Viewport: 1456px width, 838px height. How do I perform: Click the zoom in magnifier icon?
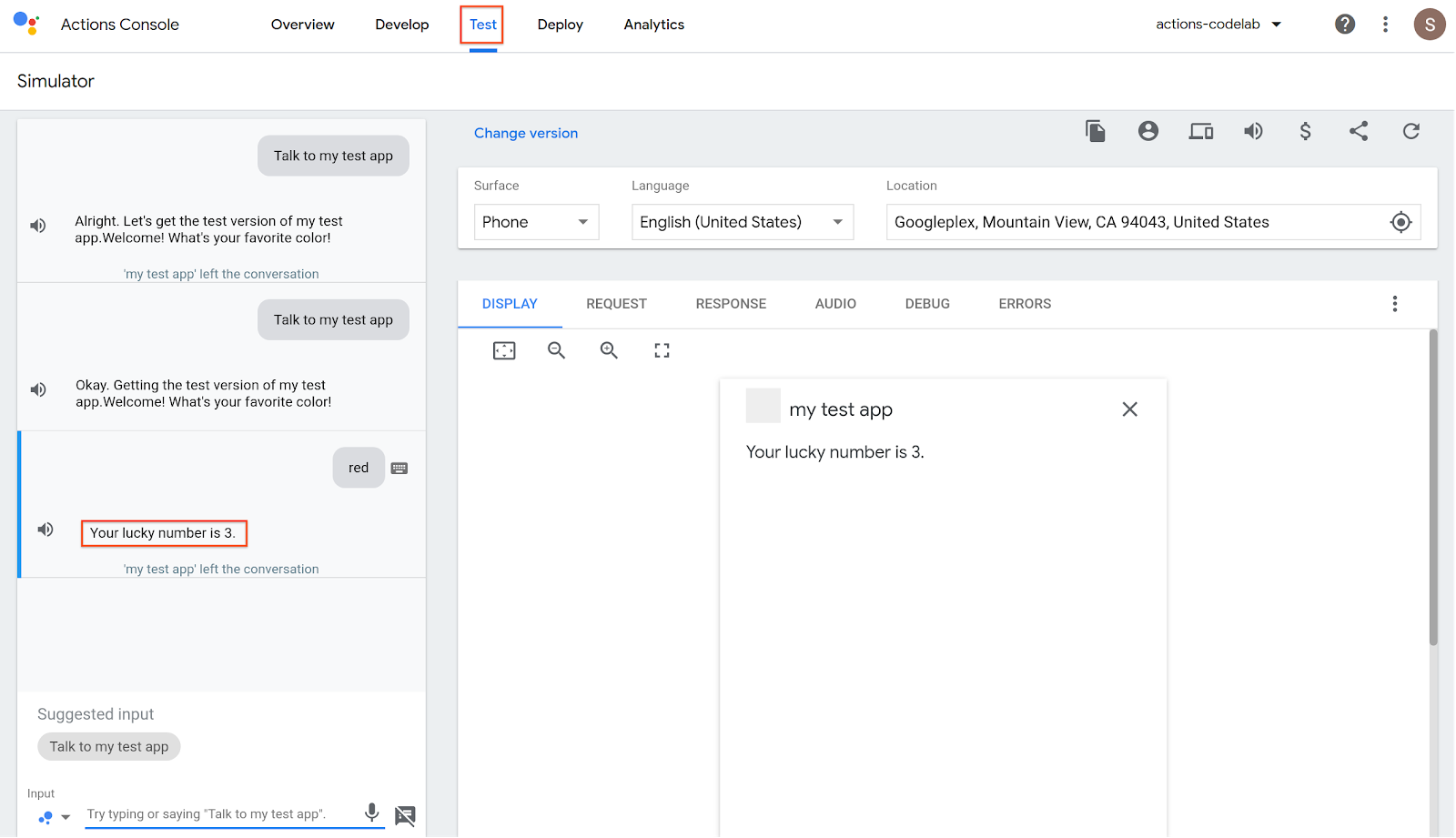[x=609, y=350]
